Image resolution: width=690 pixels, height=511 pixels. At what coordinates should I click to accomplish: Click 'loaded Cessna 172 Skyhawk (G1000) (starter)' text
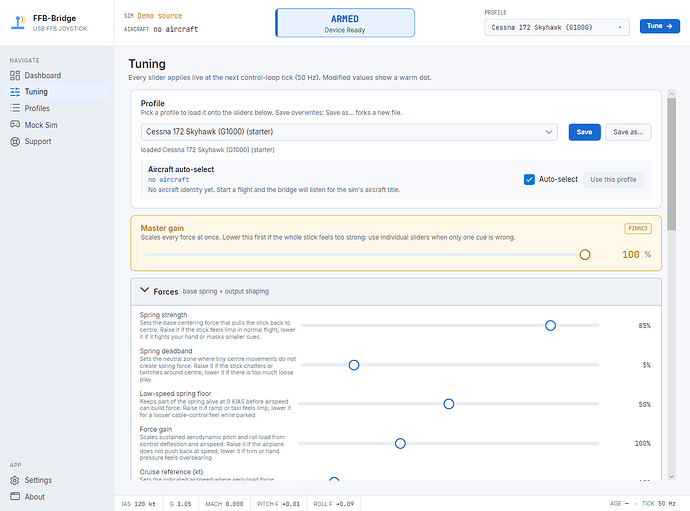click(207, 150)
